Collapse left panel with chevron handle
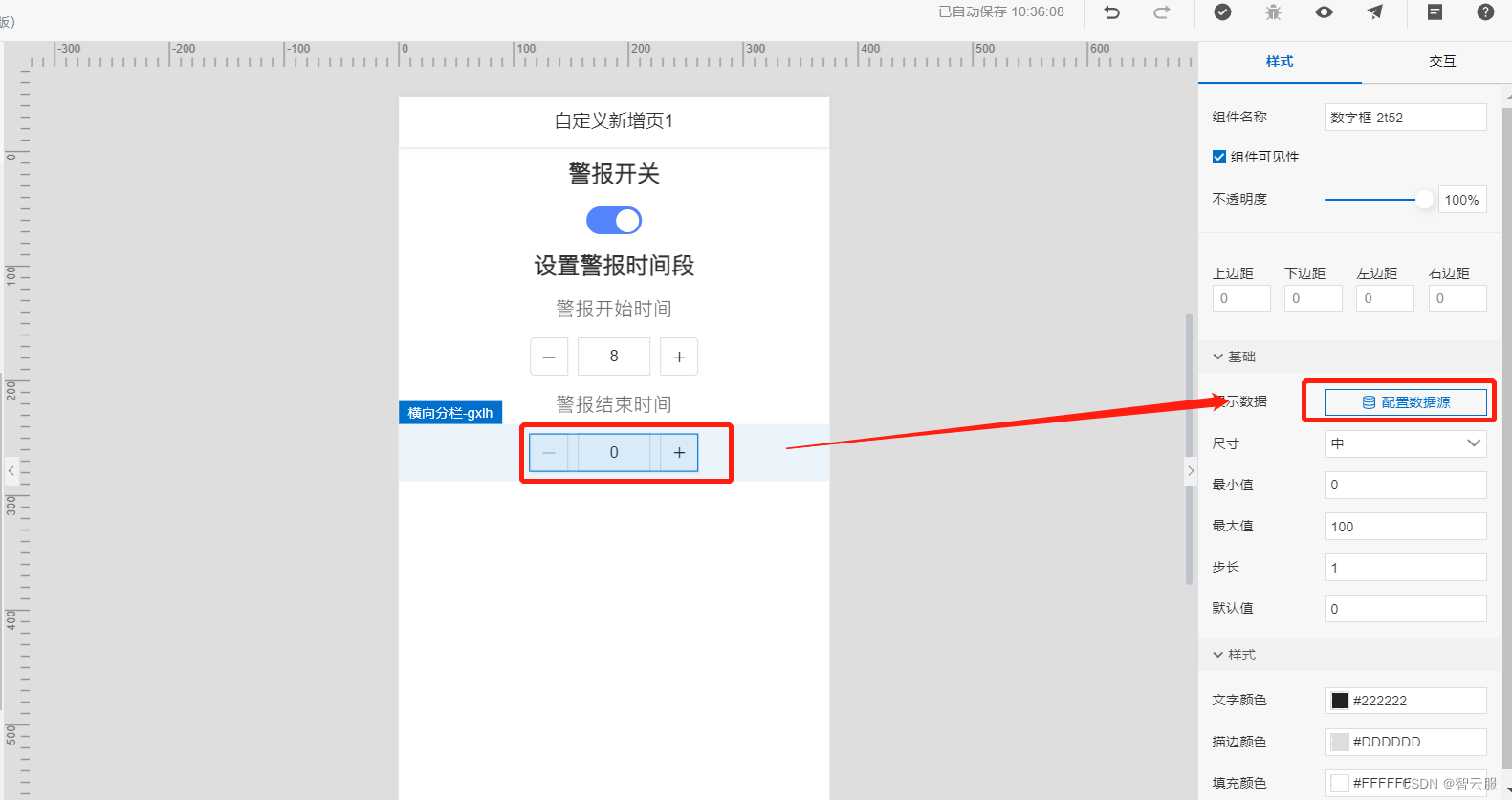1512x800 pixels. coord(11,471)
